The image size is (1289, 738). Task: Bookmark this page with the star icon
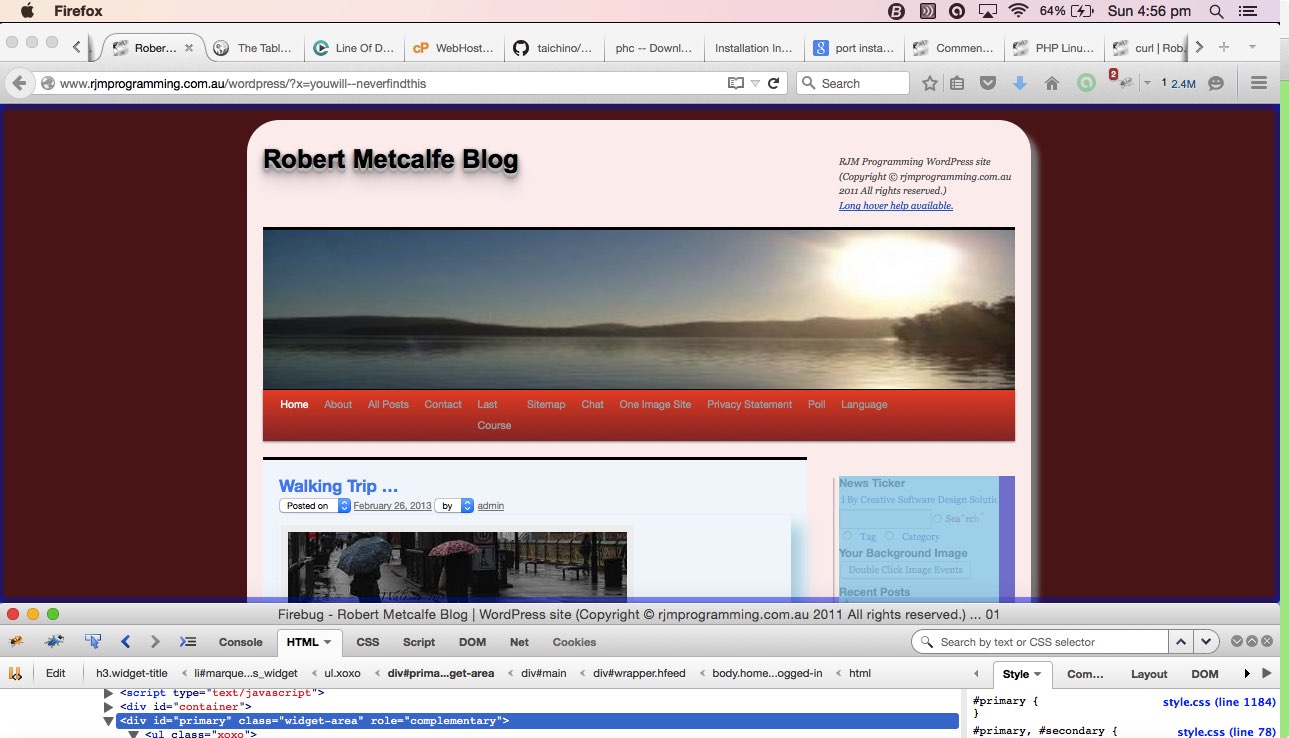pyautogui.click(x=930, y=84)
